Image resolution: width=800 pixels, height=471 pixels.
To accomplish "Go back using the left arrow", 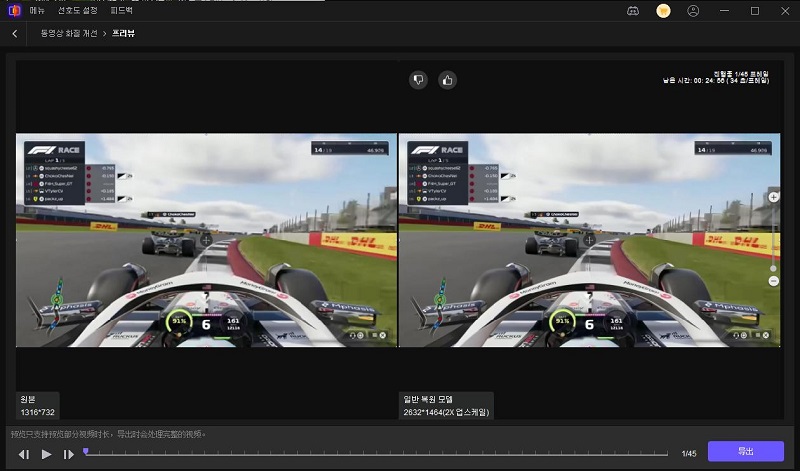I will (15, 33).
